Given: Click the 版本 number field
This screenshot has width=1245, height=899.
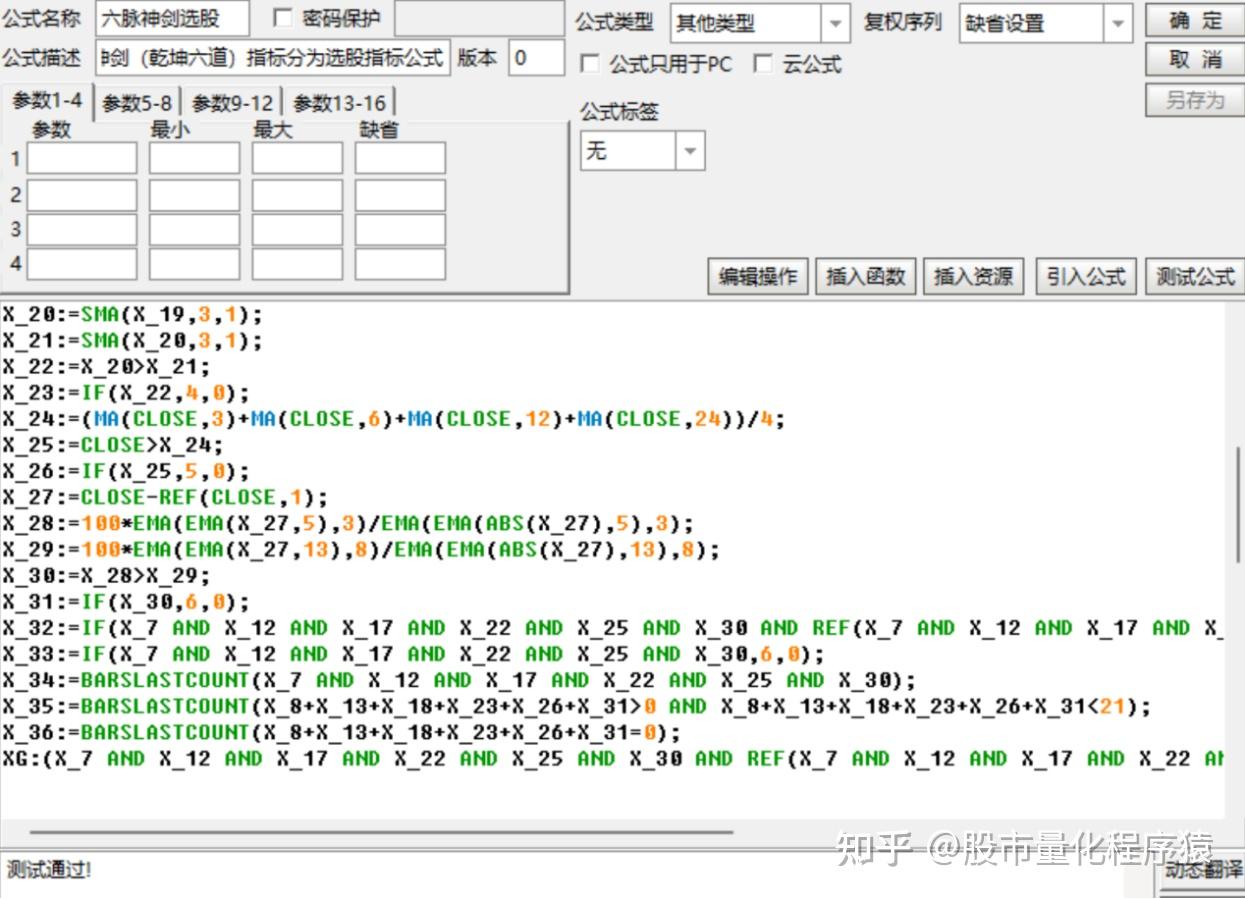Looking at the screenshot, I should tap(536, 58).
